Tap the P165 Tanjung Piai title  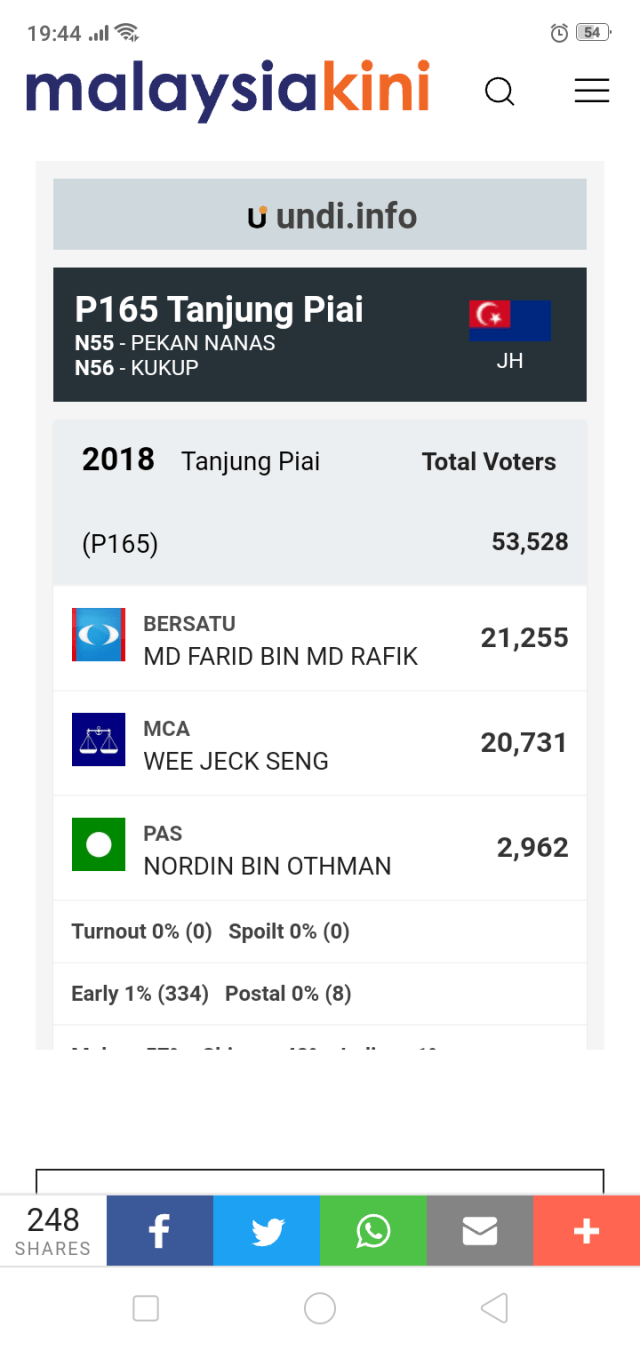tap(219, 310)
